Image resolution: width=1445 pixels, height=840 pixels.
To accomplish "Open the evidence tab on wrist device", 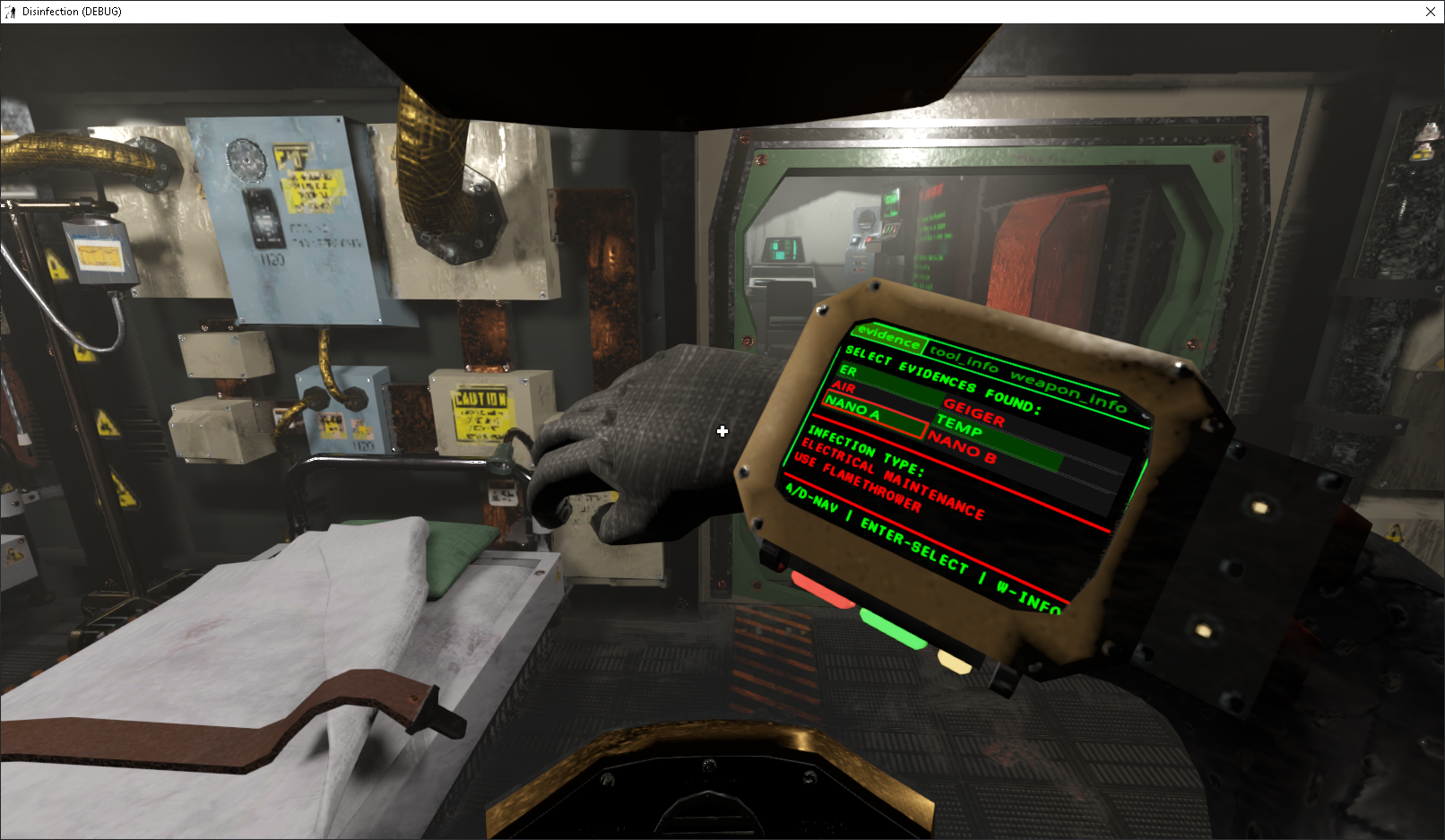I will (887, 337).
